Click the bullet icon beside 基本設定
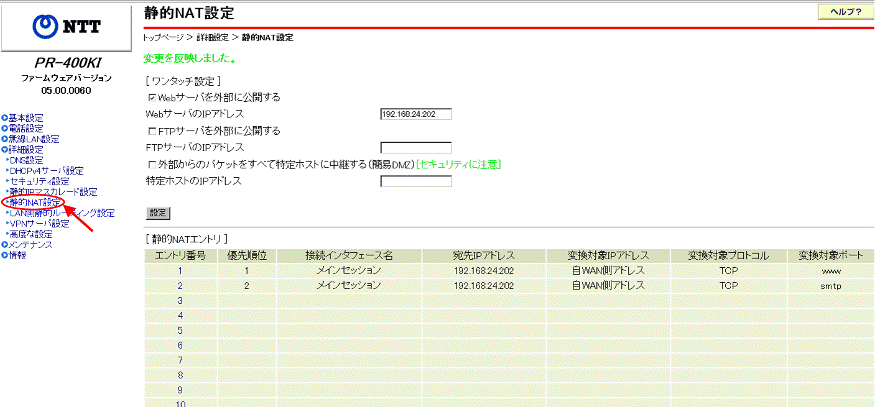The width and height of the screenshot is (875, 407). (x=4, y=117)
